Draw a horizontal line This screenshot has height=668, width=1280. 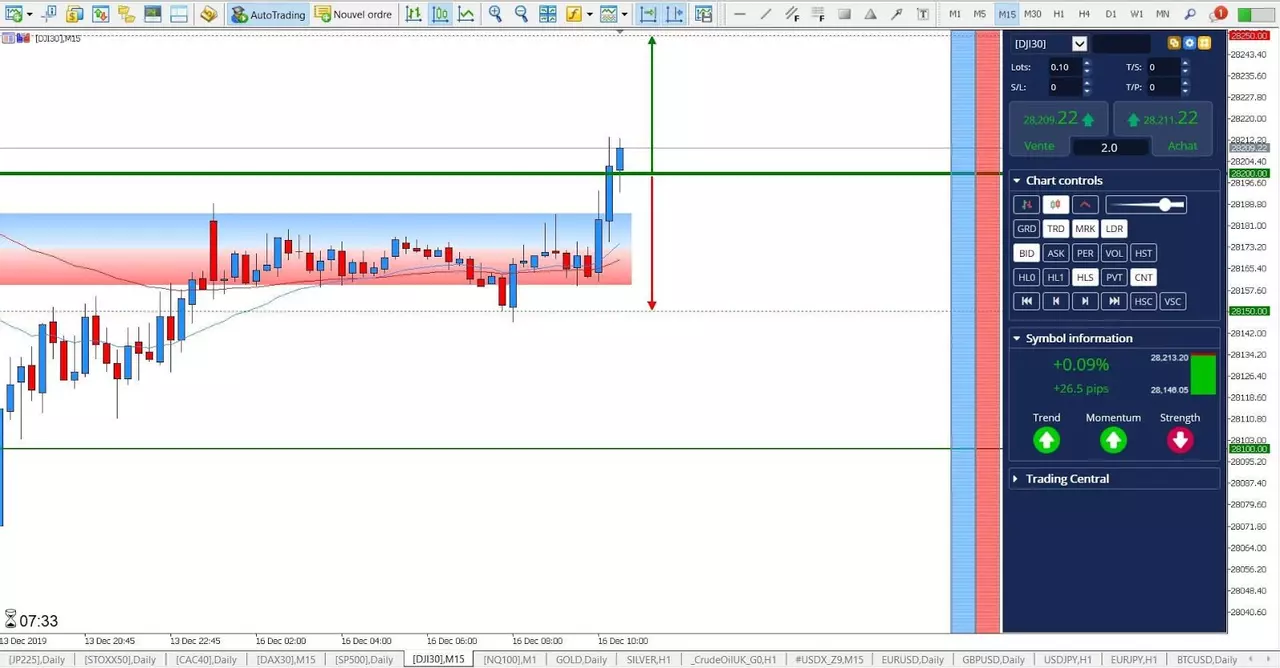[x=740, y=15]
